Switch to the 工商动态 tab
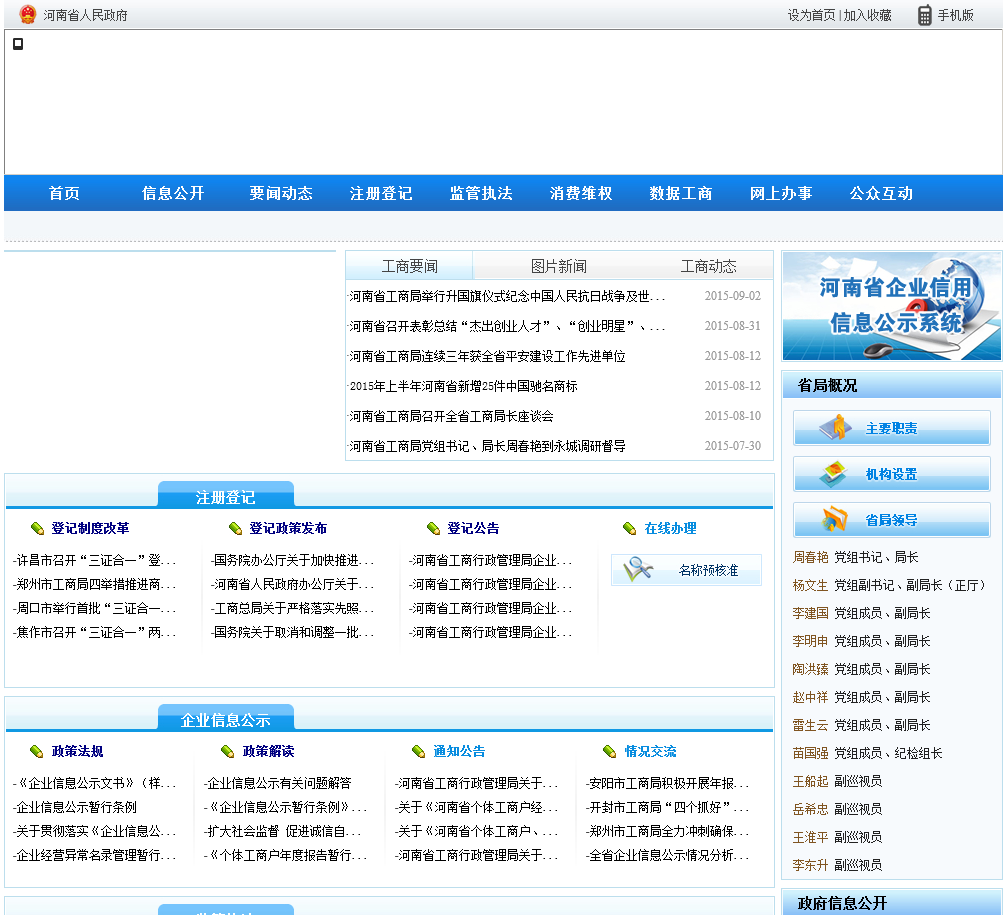Image resolution: width=1007 pixels, height=915 pixels. pos(708,266)
